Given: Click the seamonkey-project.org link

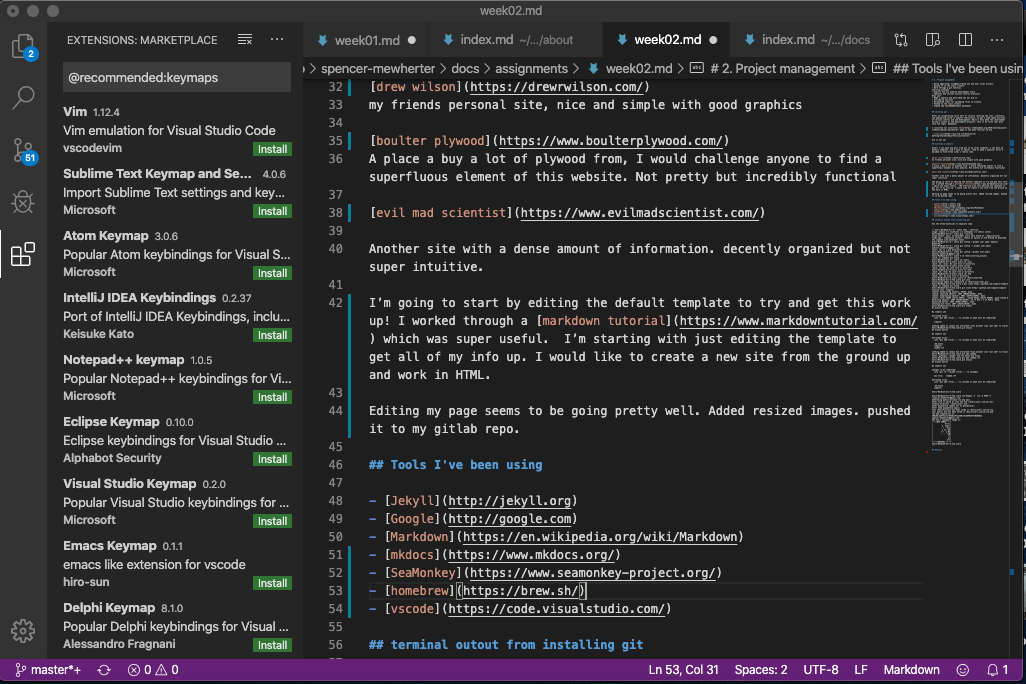Looking at the screenshot, I should [593, 573].
